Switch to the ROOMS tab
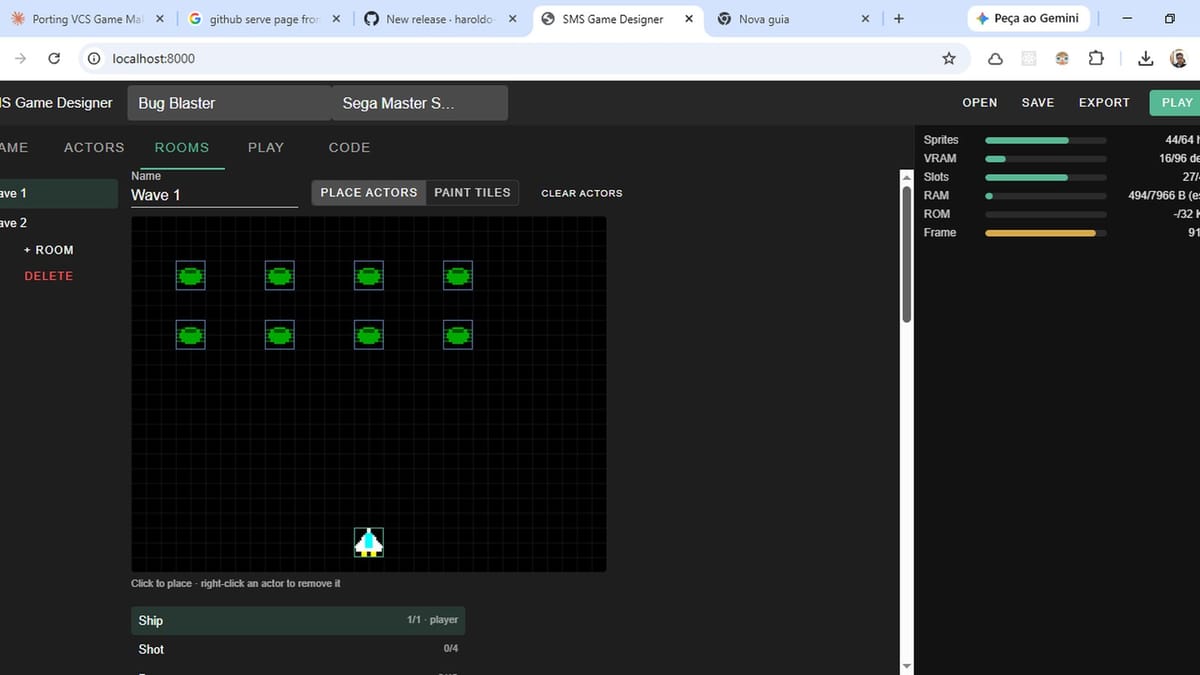1200x675 pixels. pyautogui.click(x=182, y=147)
